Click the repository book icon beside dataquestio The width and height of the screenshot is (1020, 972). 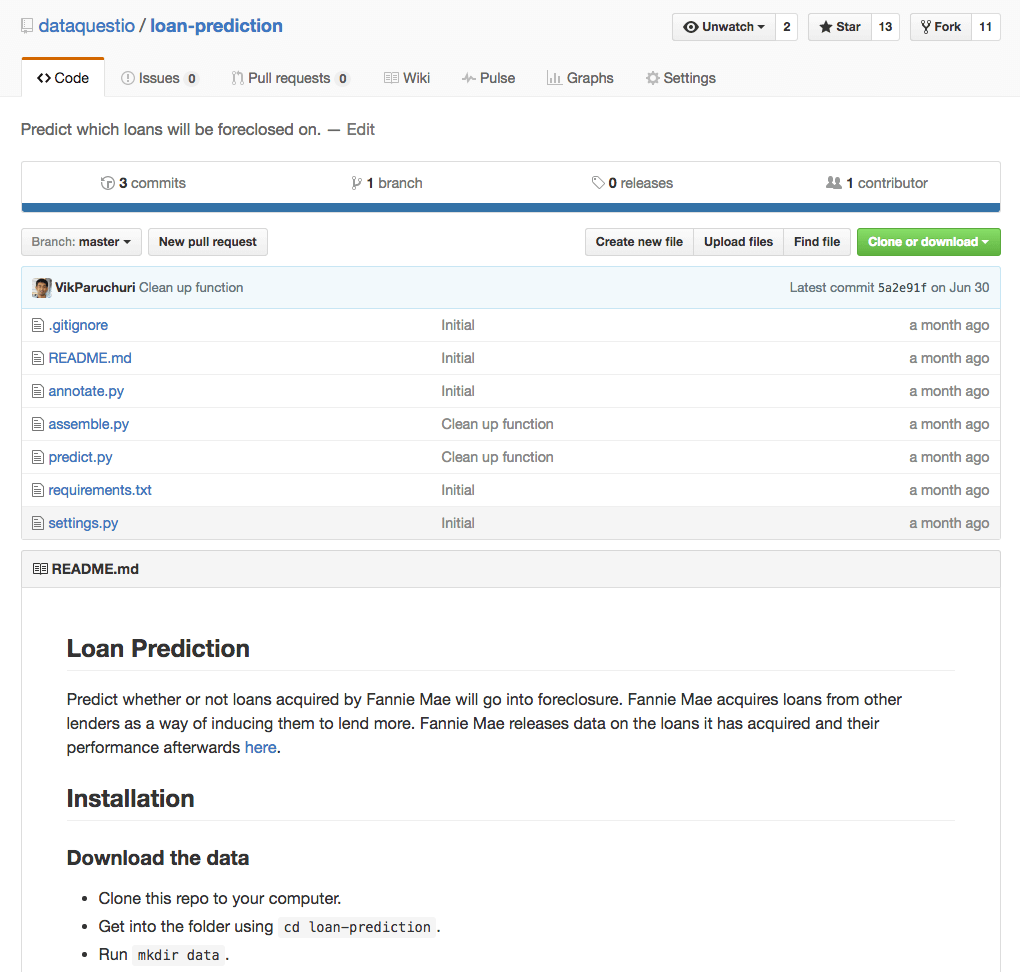click(26, 25)
